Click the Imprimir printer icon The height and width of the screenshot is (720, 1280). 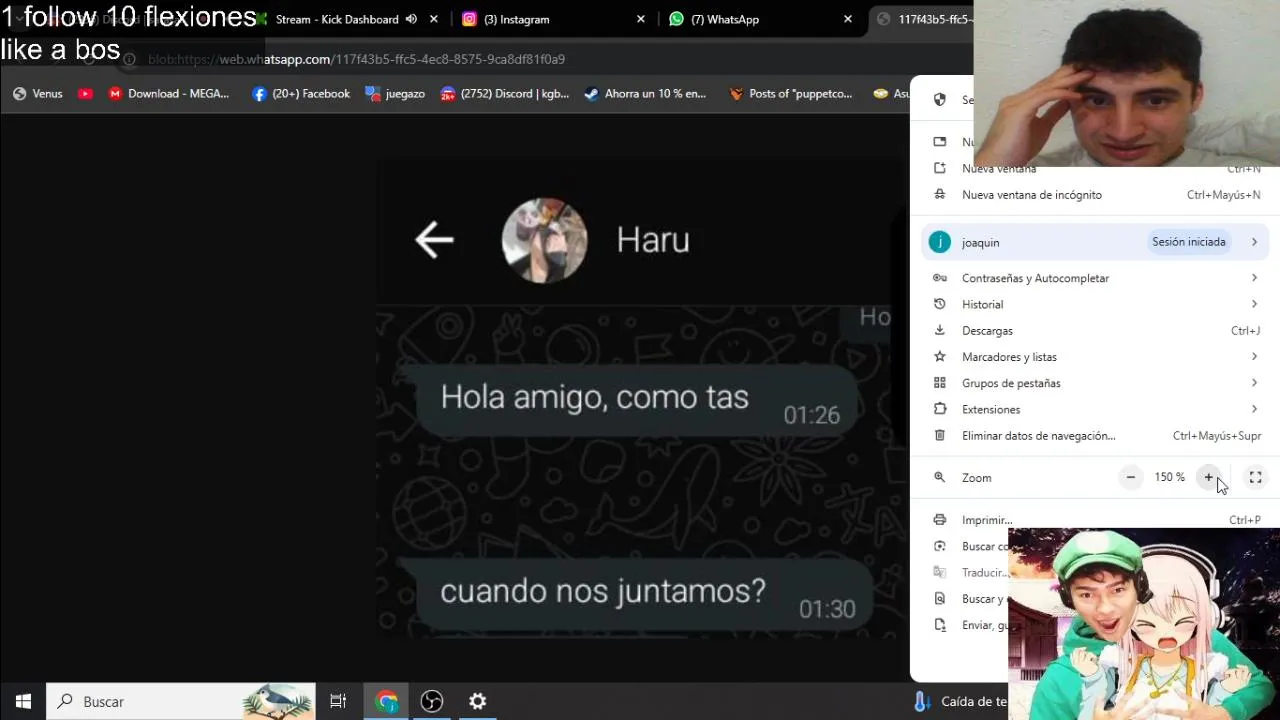[939, 520]
